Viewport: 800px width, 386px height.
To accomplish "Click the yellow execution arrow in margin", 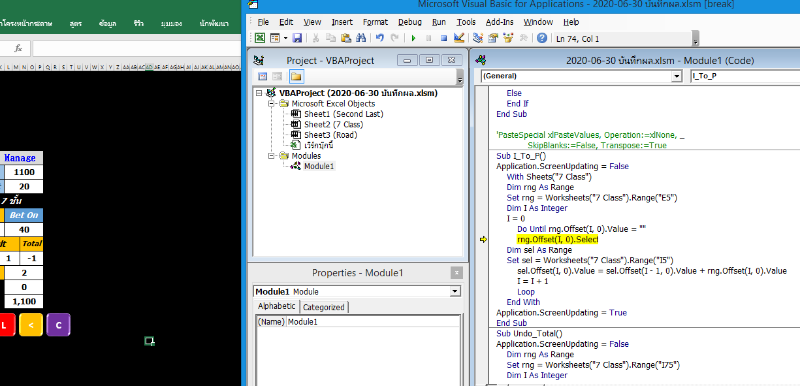I will [483, 240].
